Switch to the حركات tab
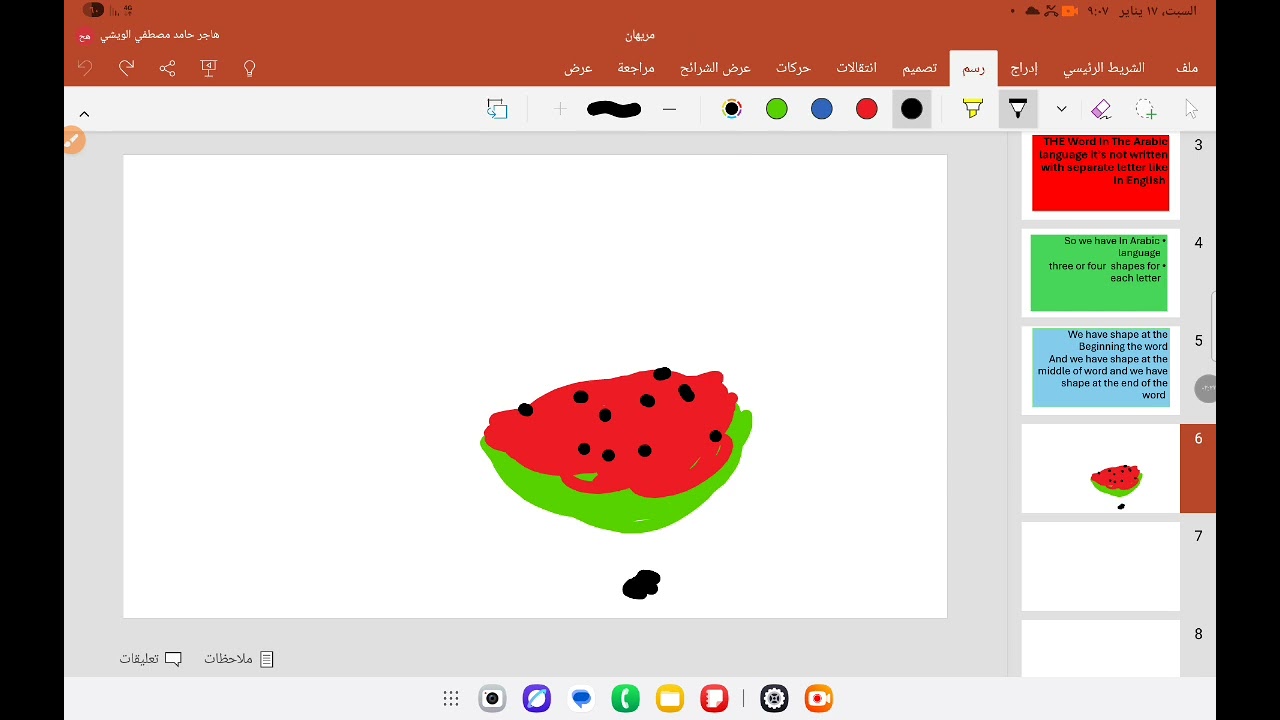 793,68
